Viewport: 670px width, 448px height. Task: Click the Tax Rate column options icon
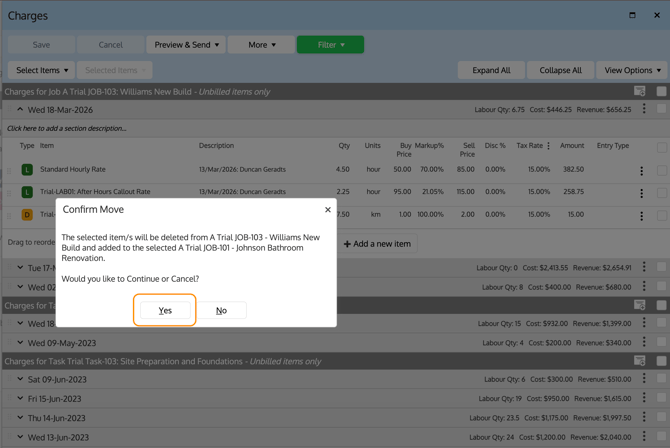(x=549, y=146)
